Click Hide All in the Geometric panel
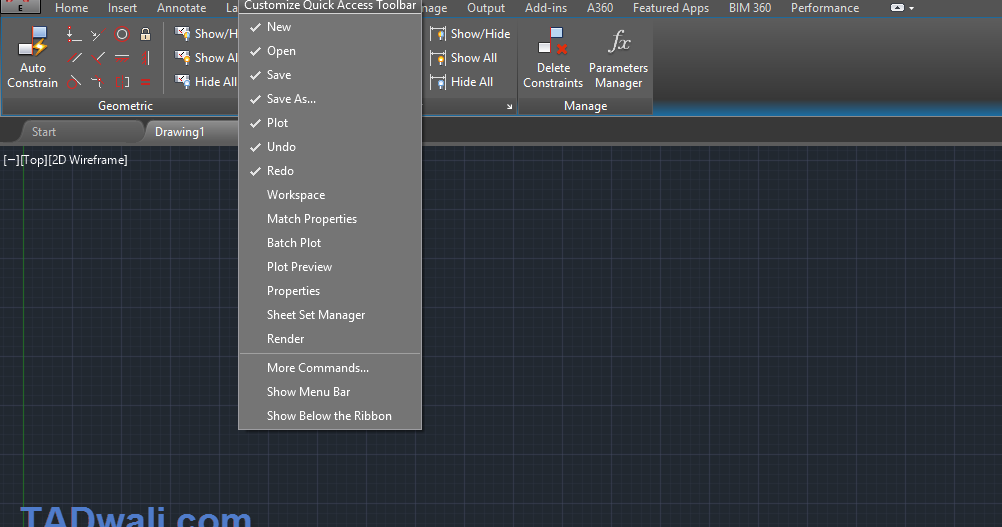The width and height of the screenshot is (1002, 527). 206,82
